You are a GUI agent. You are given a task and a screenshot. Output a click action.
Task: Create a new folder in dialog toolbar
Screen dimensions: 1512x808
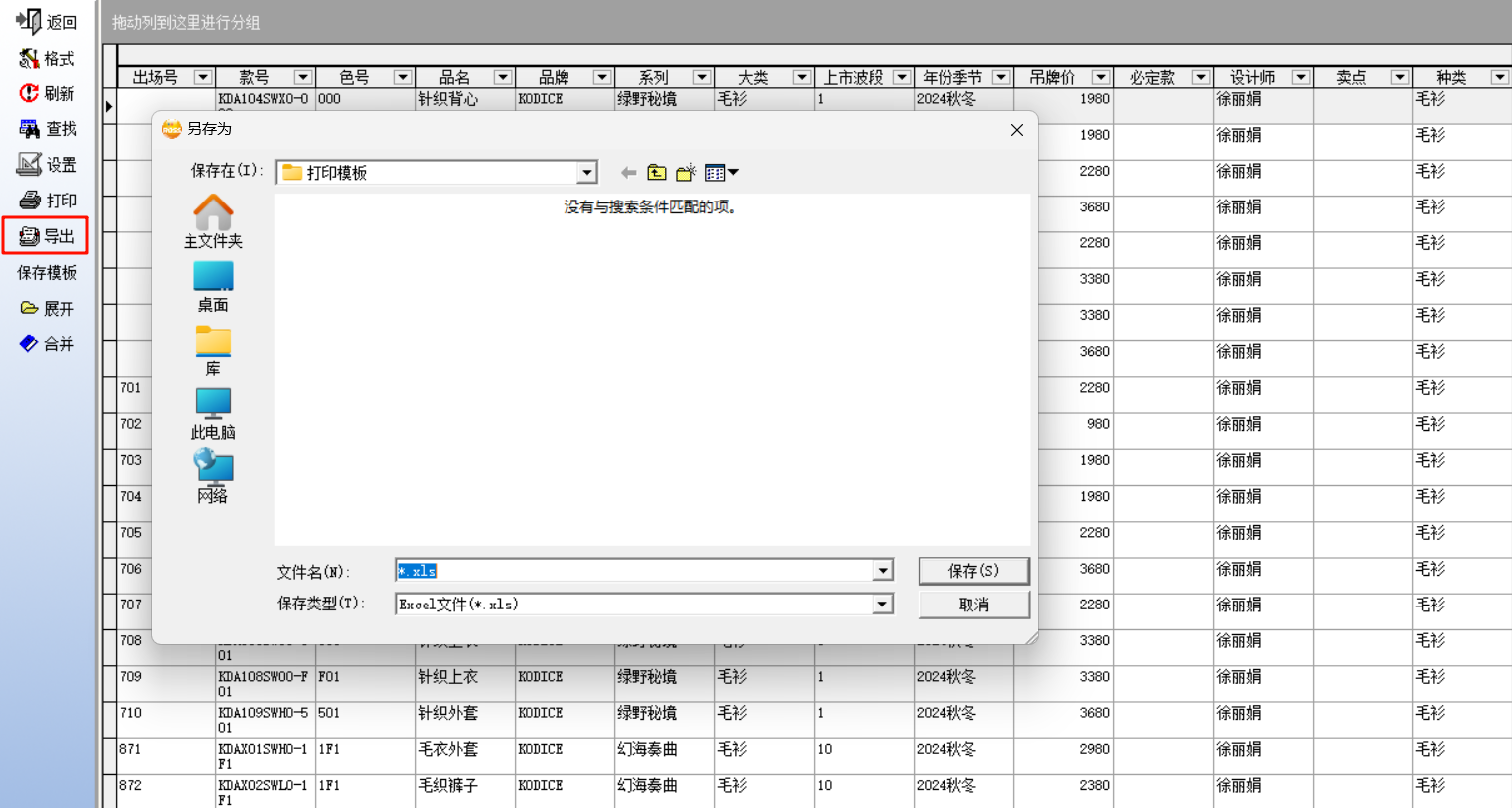click(685, 173)
